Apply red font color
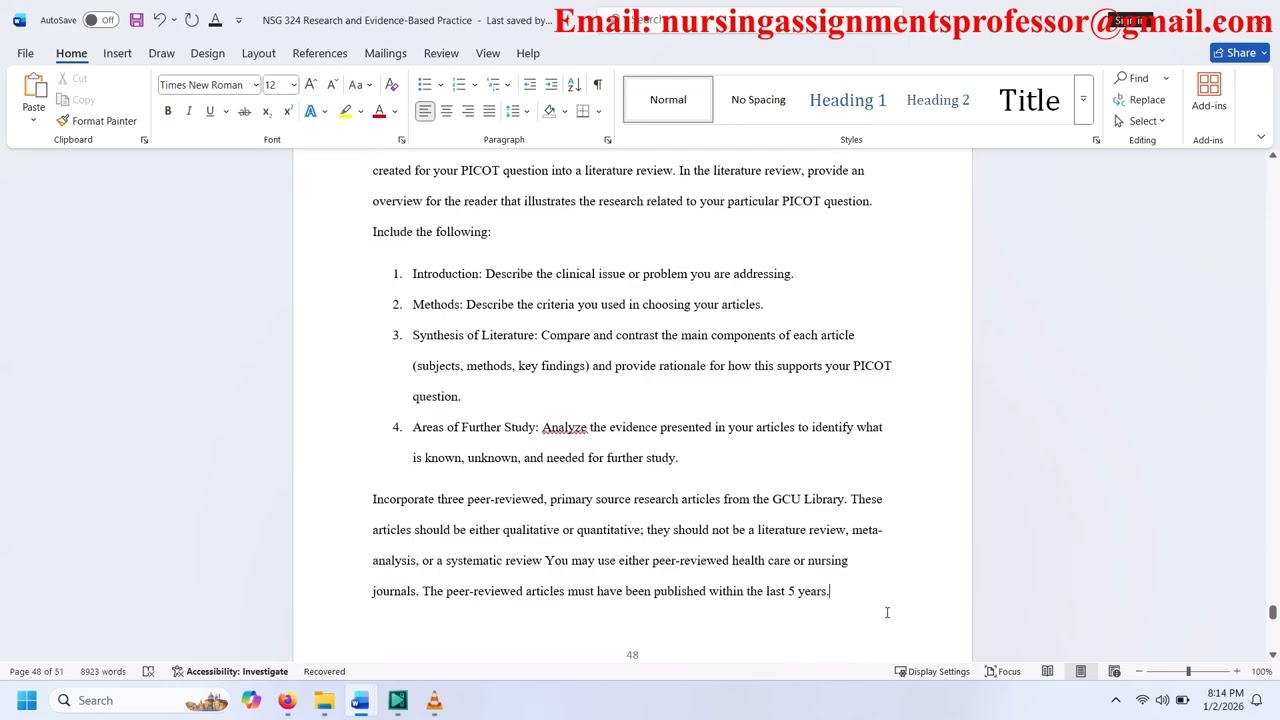 click(379, 111)
